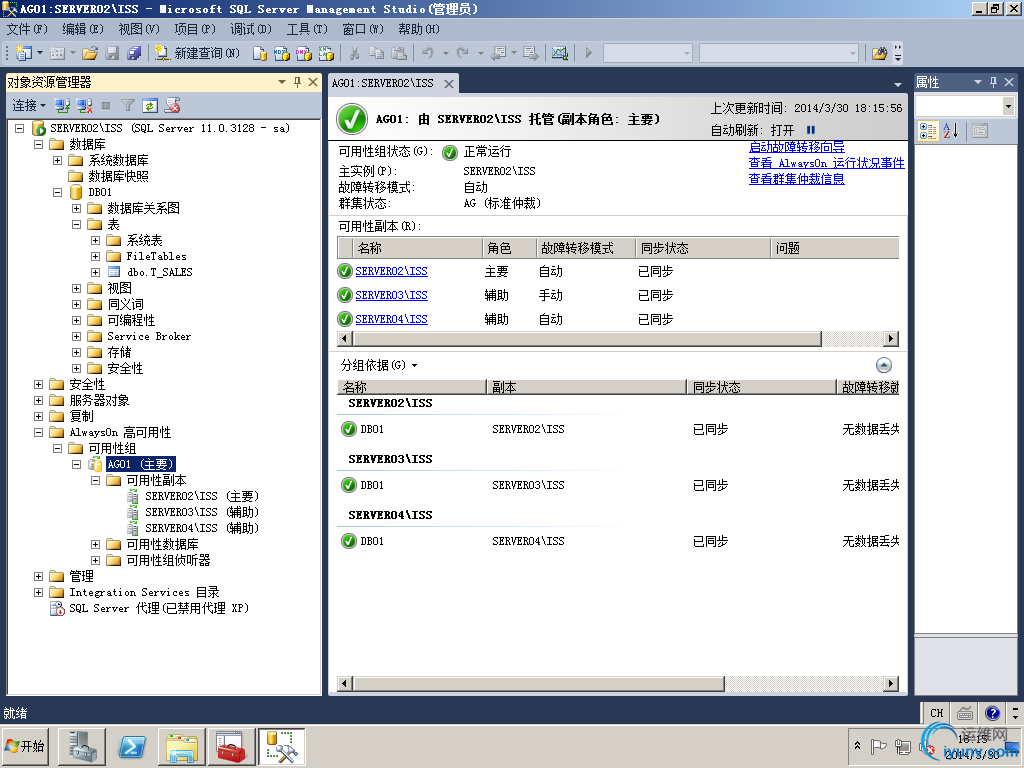Open PowerShell from the taskbar

click(x=131, y=746)
